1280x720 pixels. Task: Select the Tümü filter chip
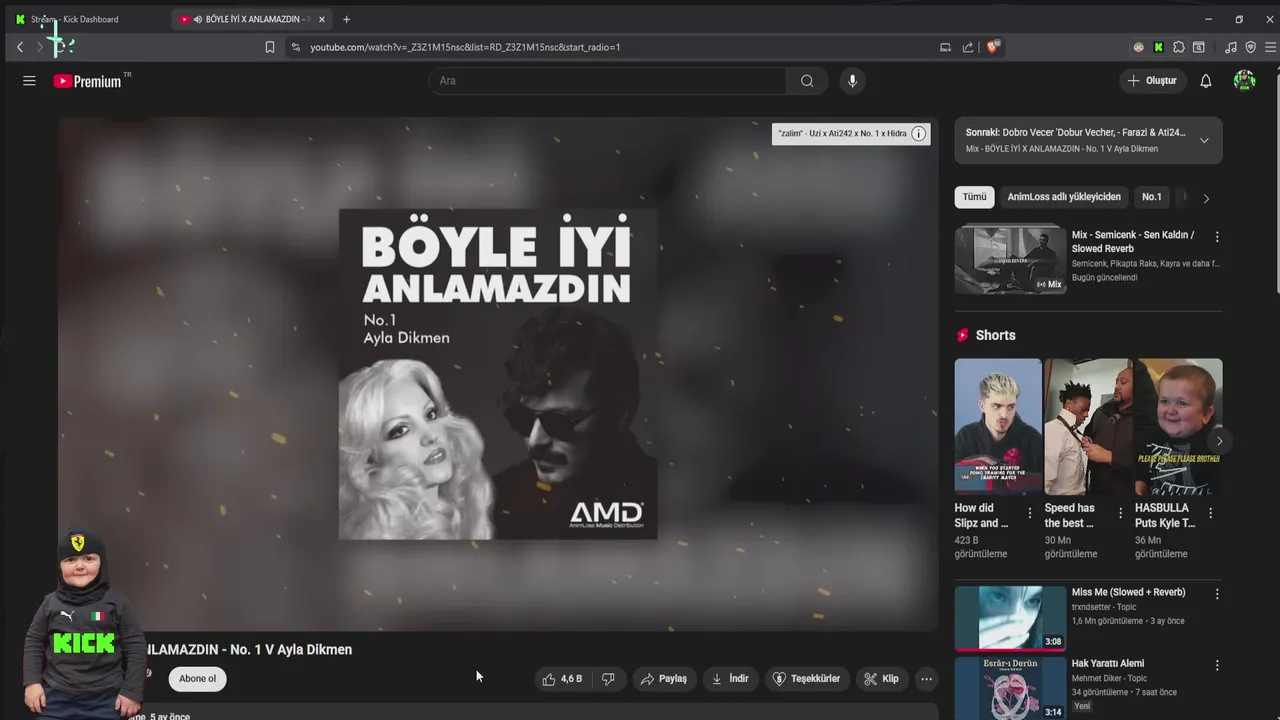pos(974,197)
